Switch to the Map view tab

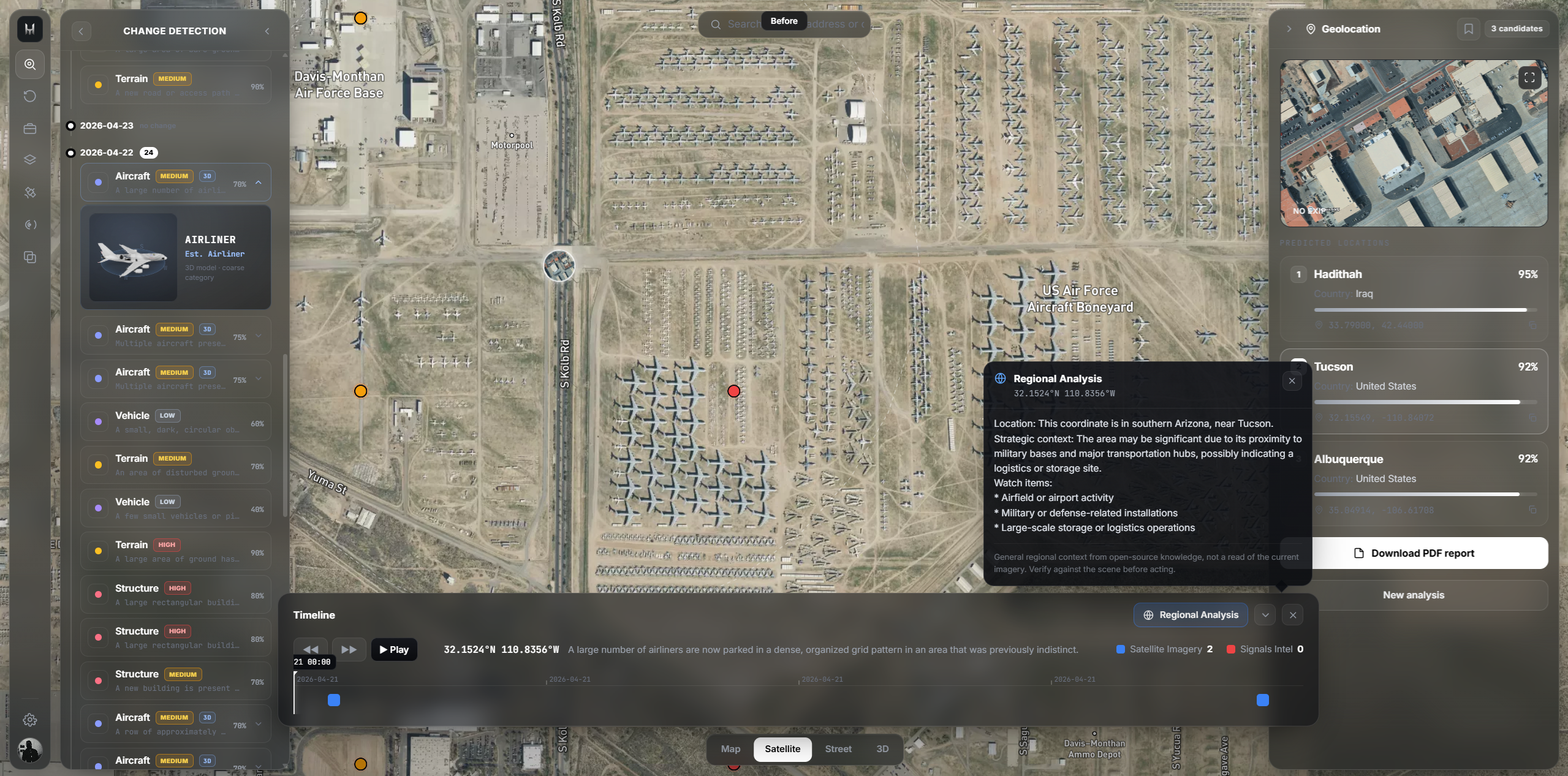[730, 749]
